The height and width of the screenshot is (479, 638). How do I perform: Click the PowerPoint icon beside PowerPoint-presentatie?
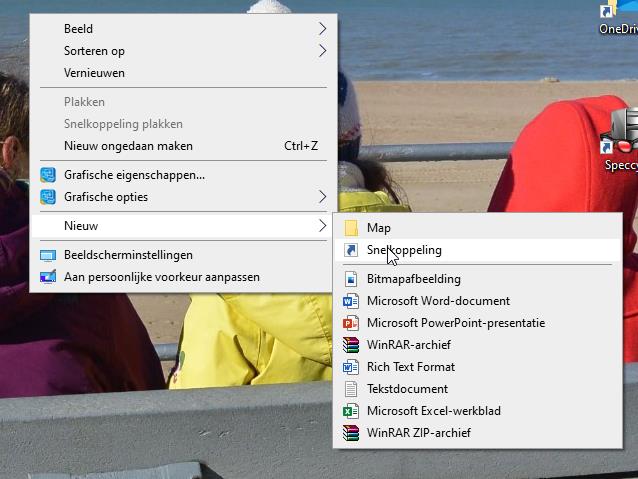click(x=351, y=323)
